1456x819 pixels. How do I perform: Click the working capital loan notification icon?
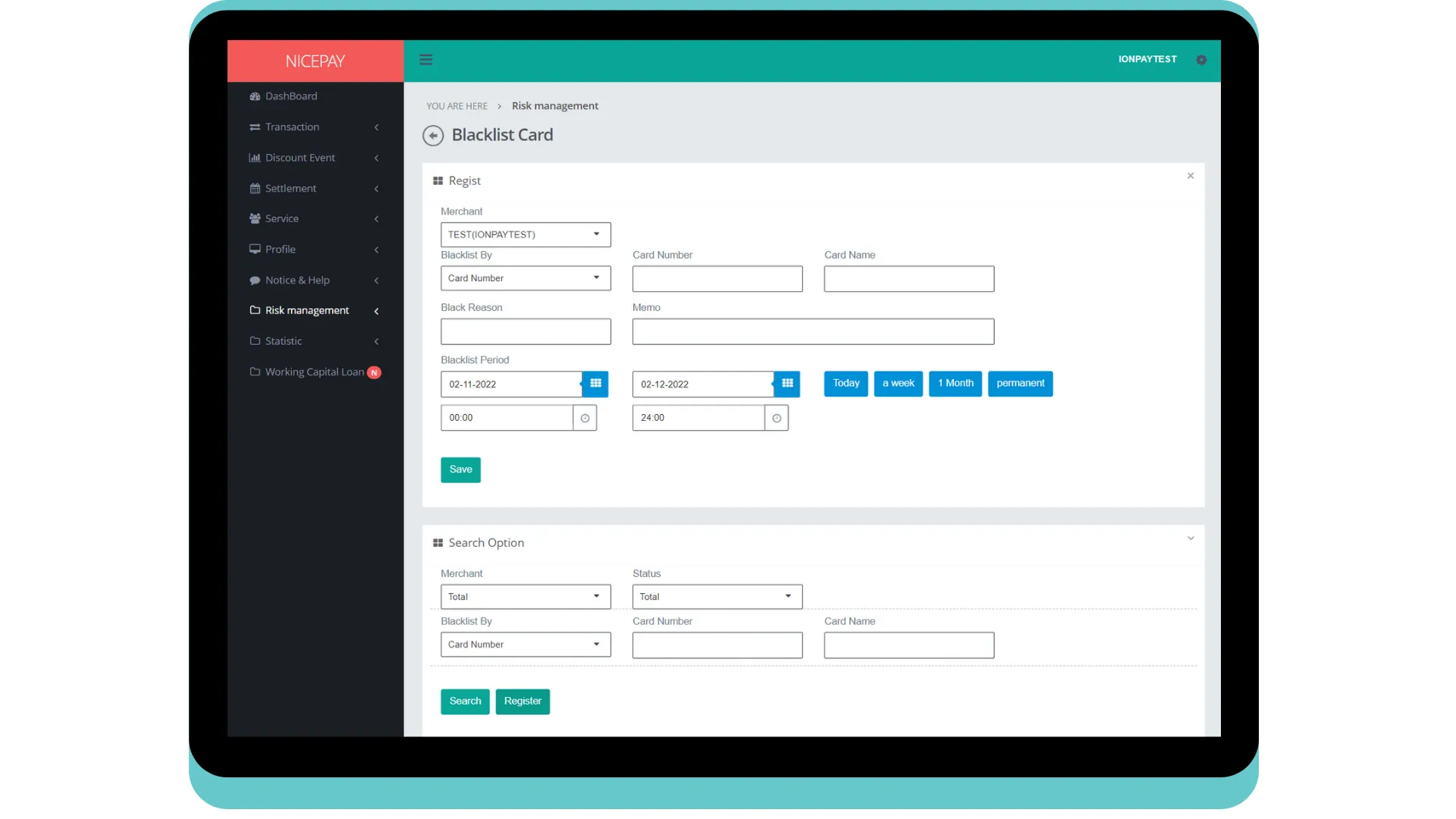point(374,371)
